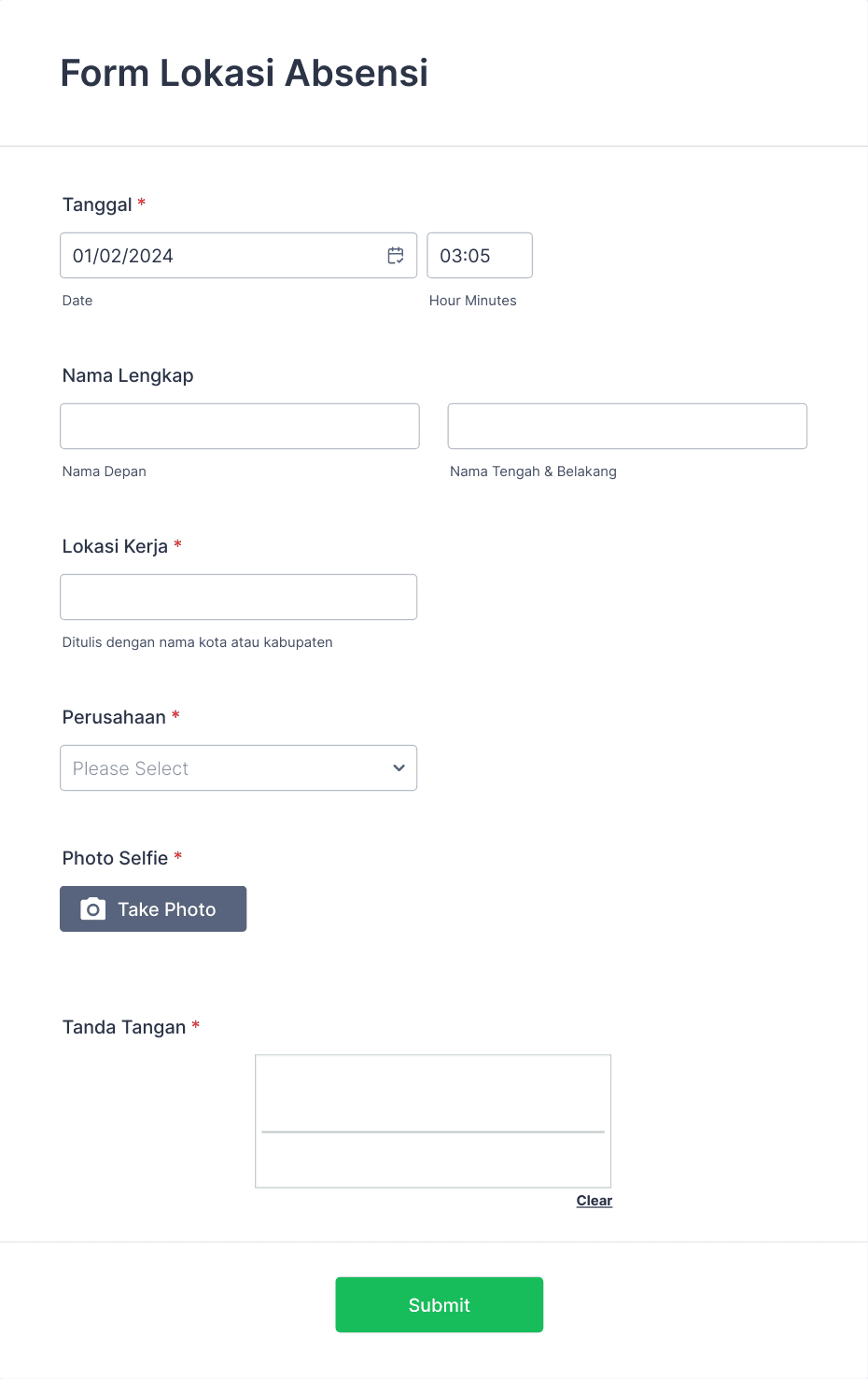
Task: Select the Nama Tengah & Belakang field
Action: 626,426
